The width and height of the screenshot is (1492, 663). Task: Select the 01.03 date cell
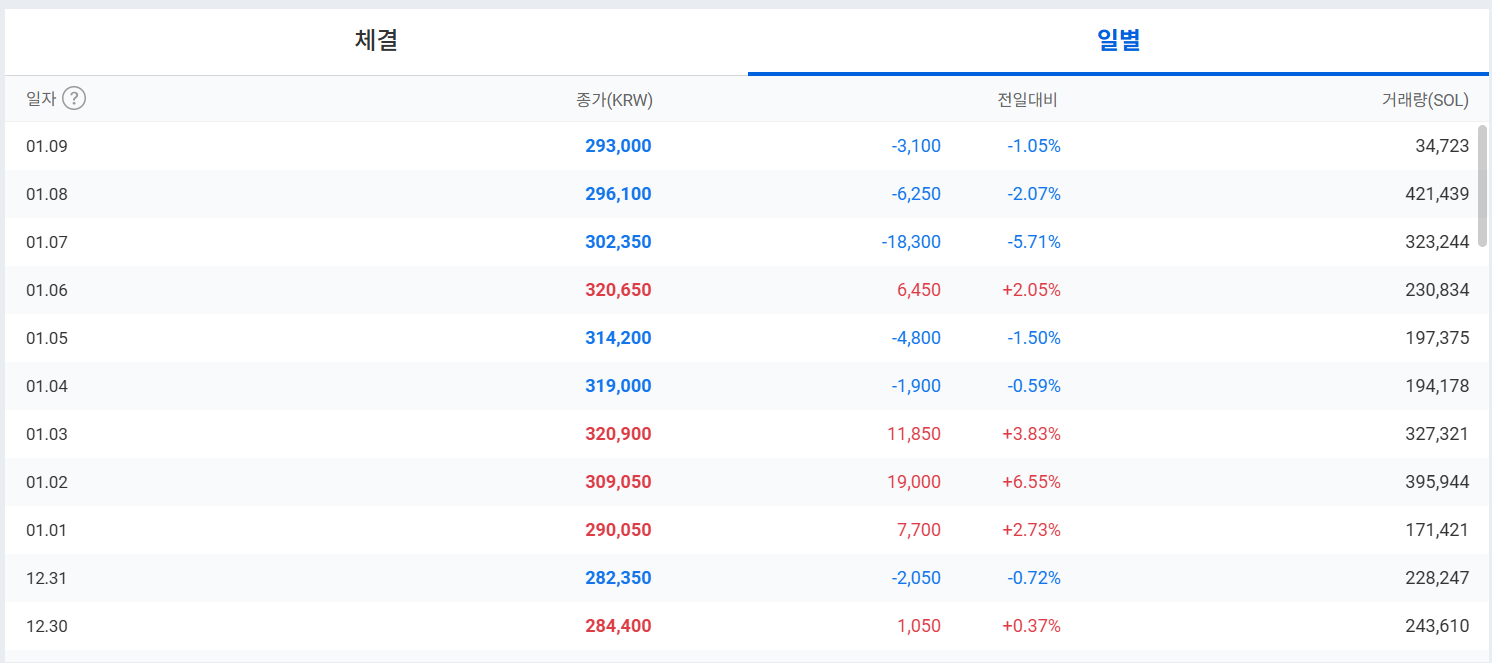coord(47,434)
